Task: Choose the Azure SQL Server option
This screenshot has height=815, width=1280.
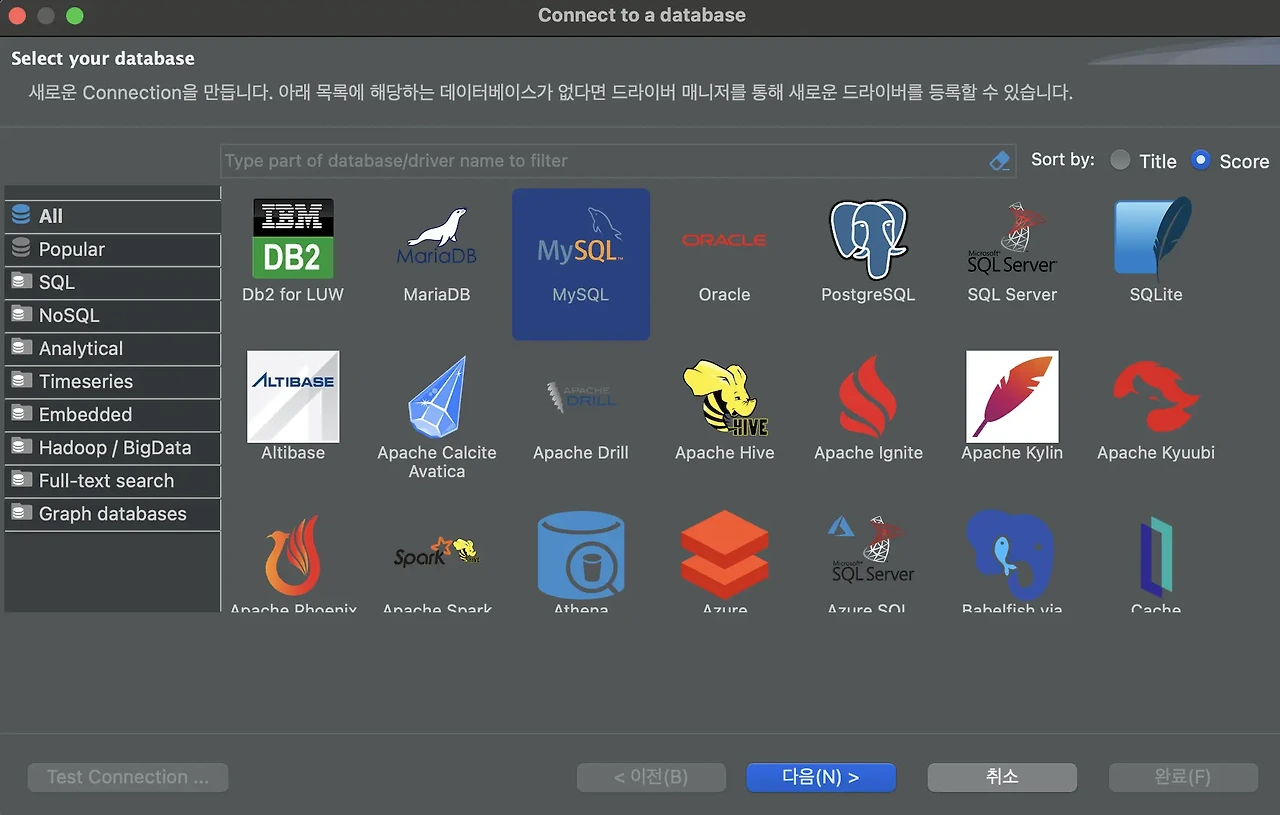Action: [x=868, y=560]
